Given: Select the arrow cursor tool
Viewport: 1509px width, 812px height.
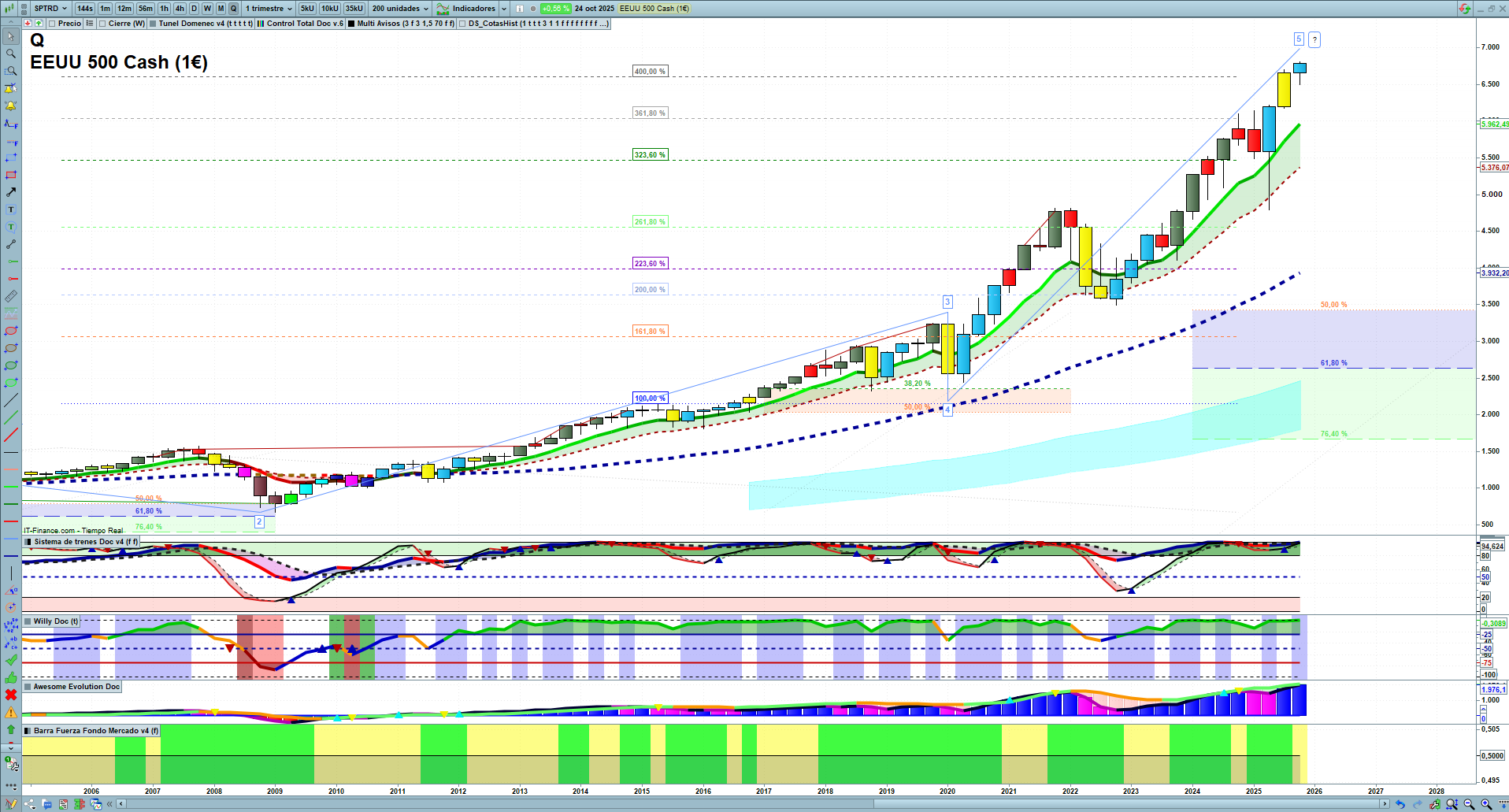Looking at the screenshot, I should pyautogui.click(x=11, y=36).
